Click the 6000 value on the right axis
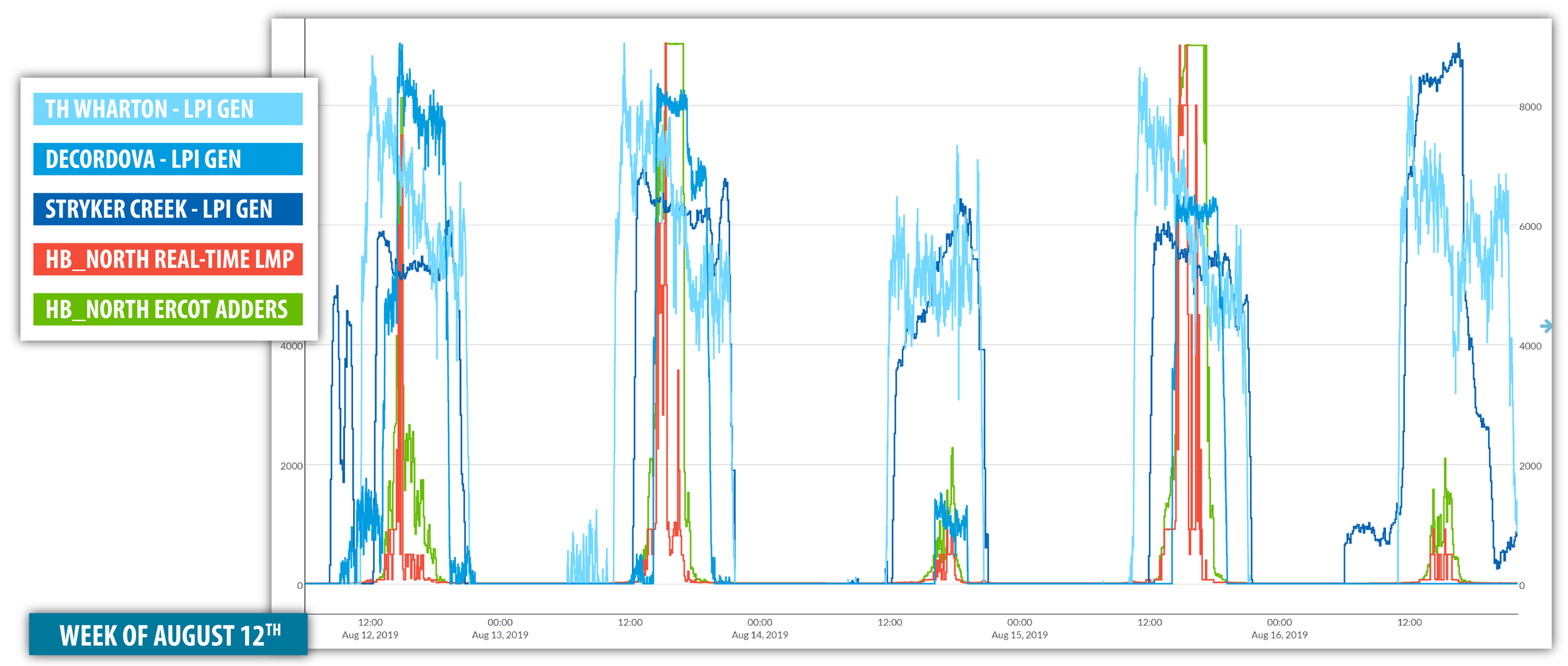The image size is (1568, 666). pyautogui.click(x=1530, y=226)
